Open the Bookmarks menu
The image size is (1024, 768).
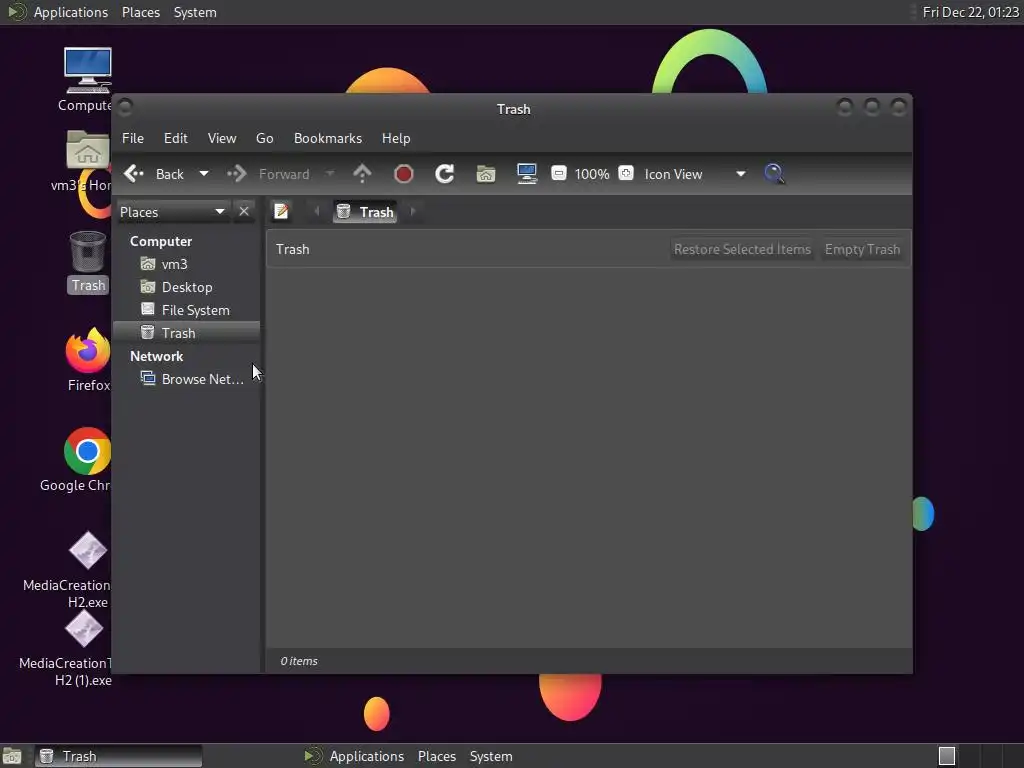click(328, 138)
